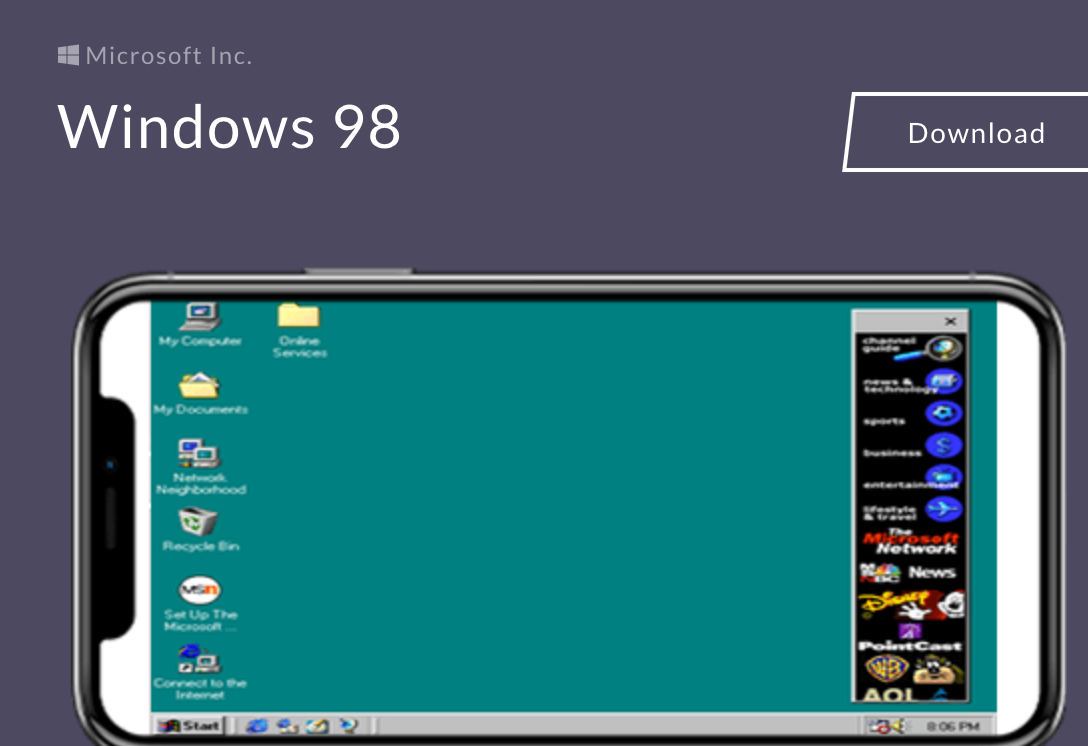Open the AOL channel
Image resolution: width=1088 pixels, height=746 pixels.
[x=906, y=695]
